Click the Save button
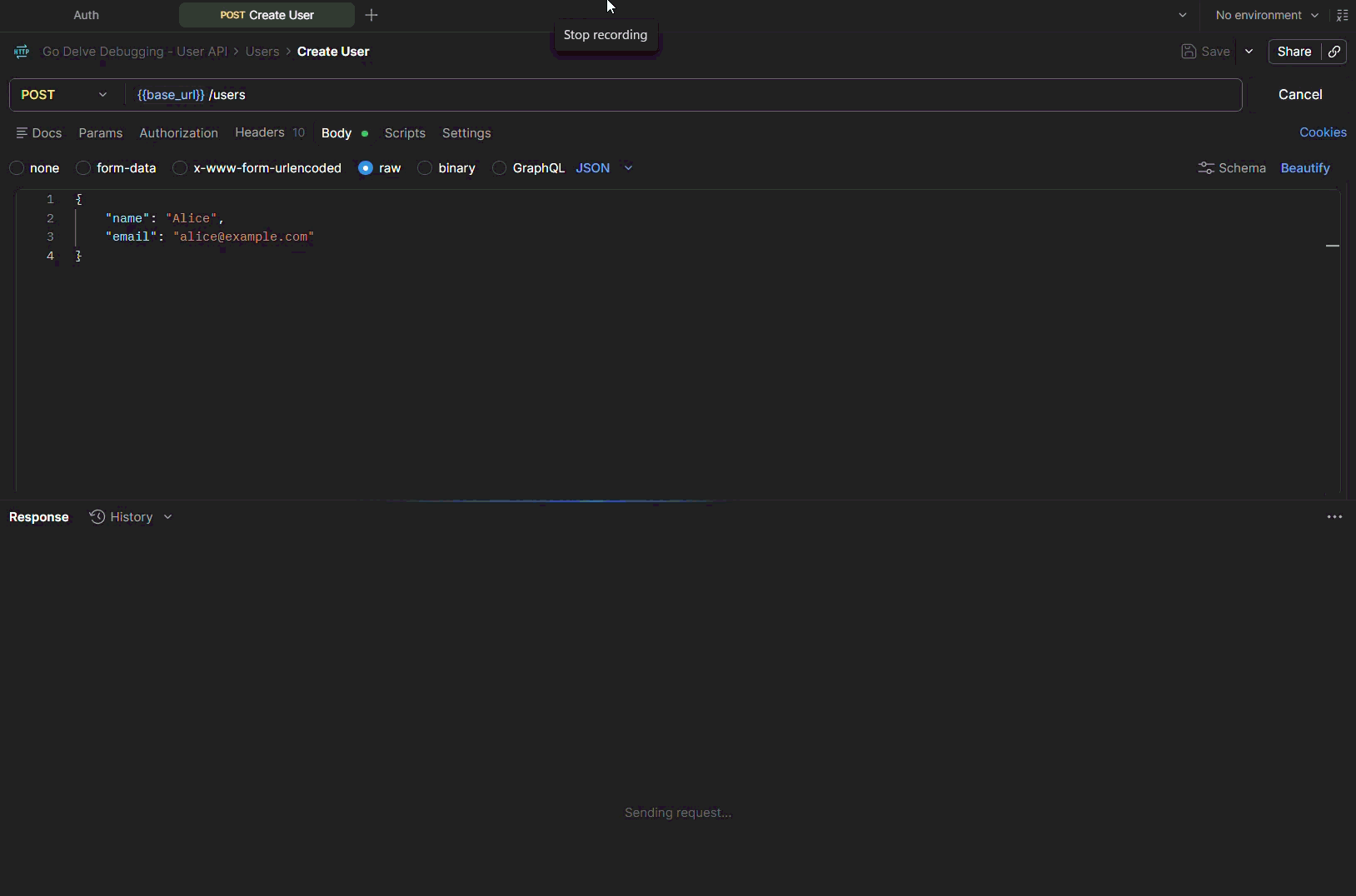 coord(1206,52)
